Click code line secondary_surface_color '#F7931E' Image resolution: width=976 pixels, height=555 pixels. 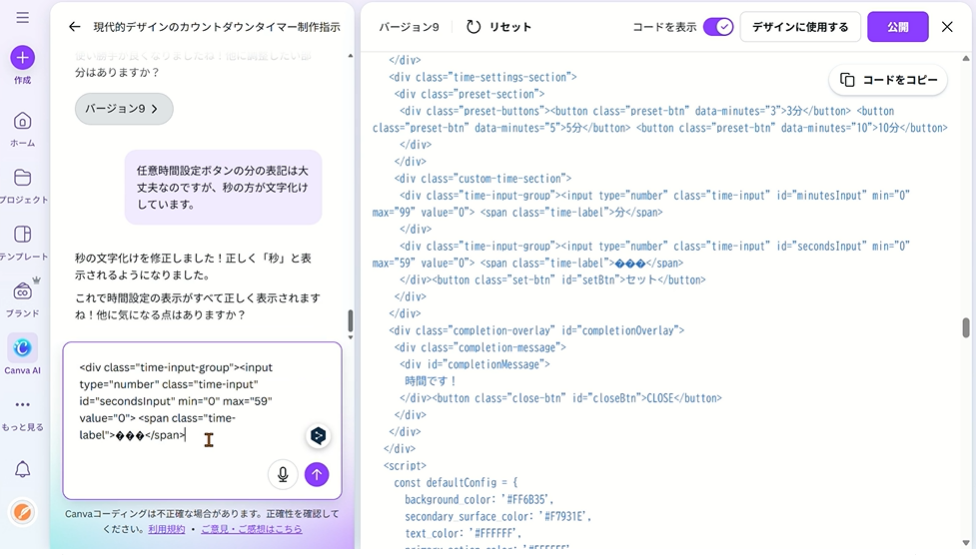498,516
